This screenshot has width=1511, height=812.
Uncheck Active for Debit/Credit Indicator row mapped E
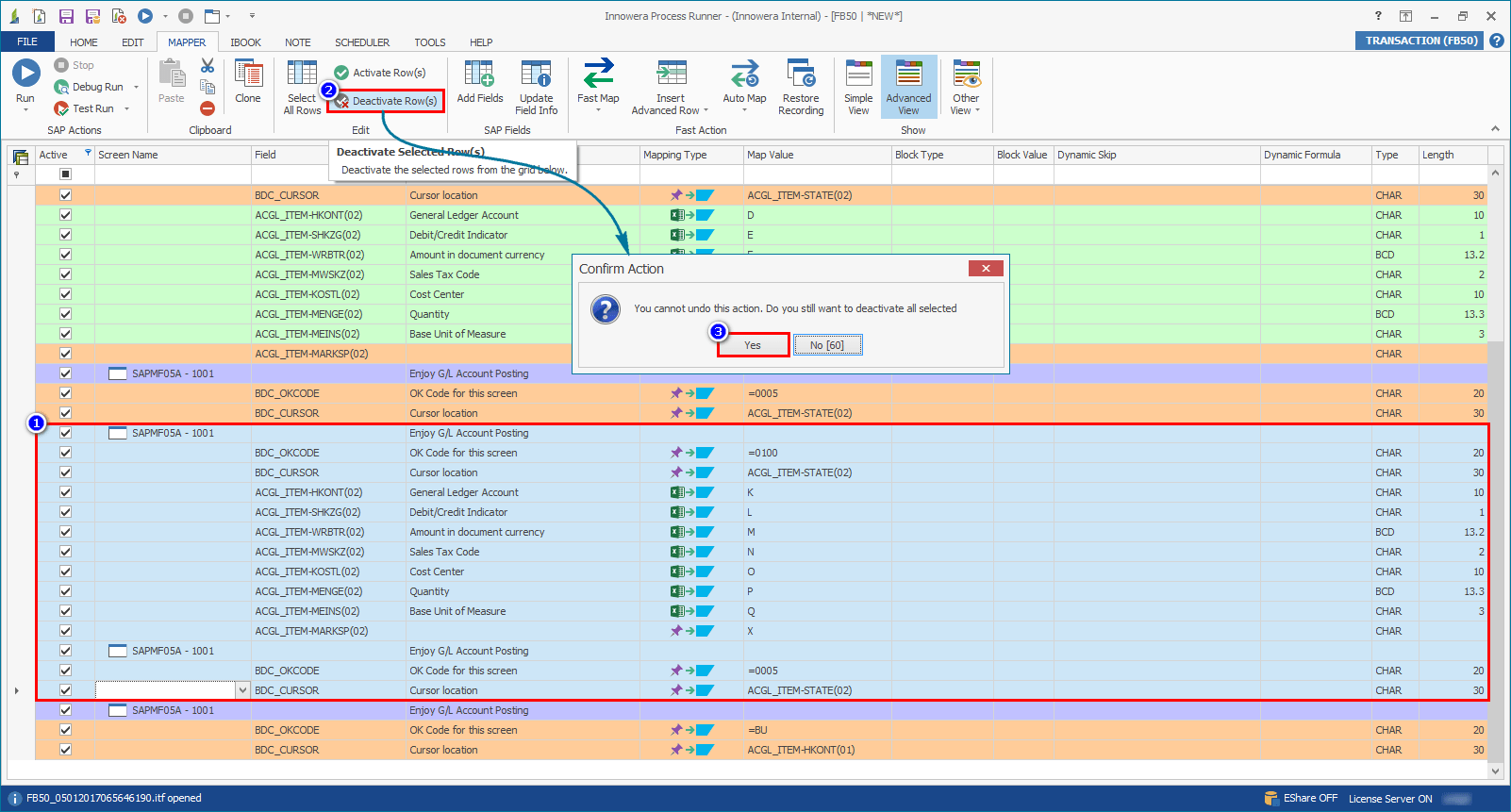click(65, 235)
